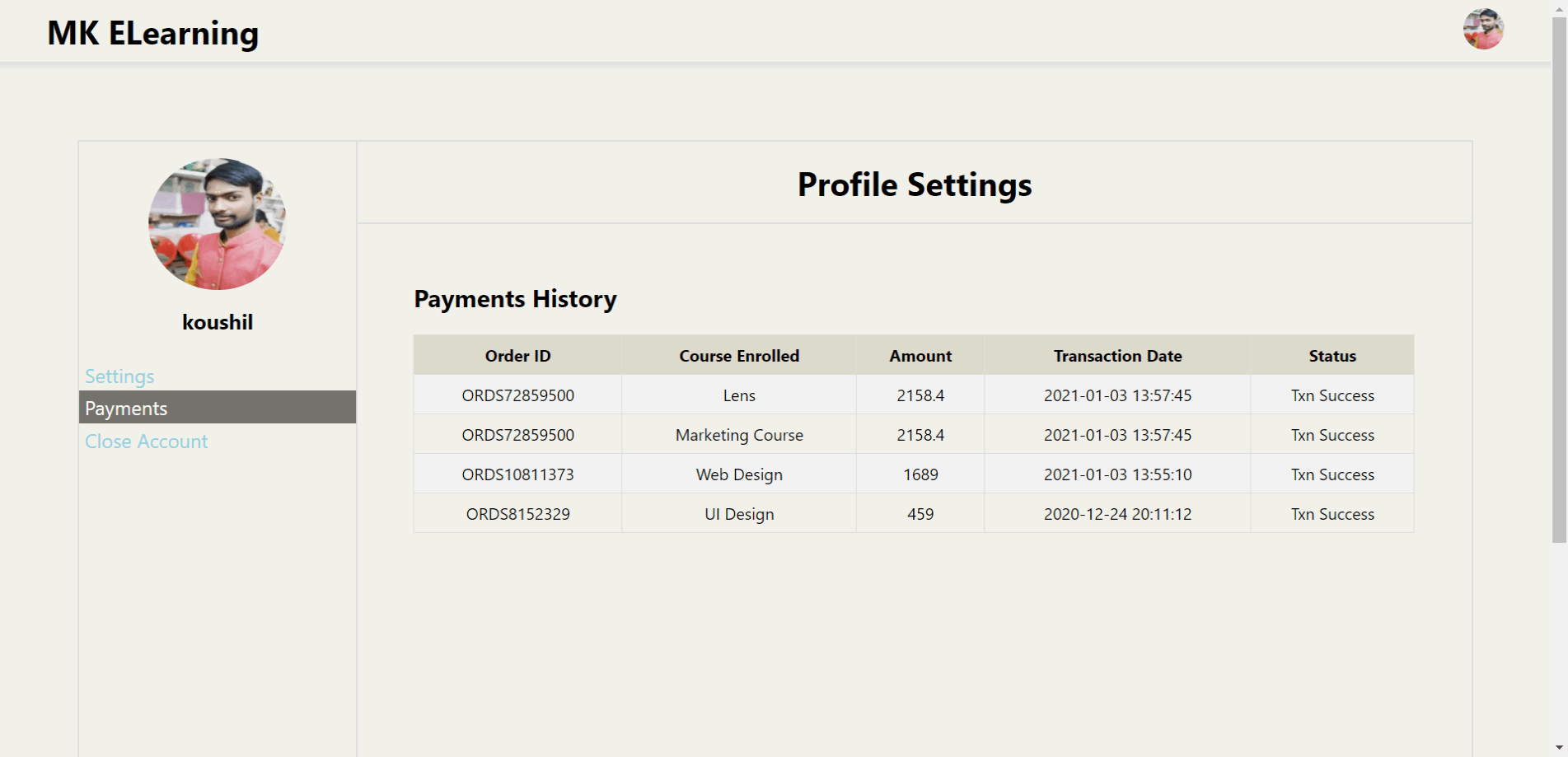Click date 2020-12-24 20:11:12
1568x757 pixels.
(1117, 514)
